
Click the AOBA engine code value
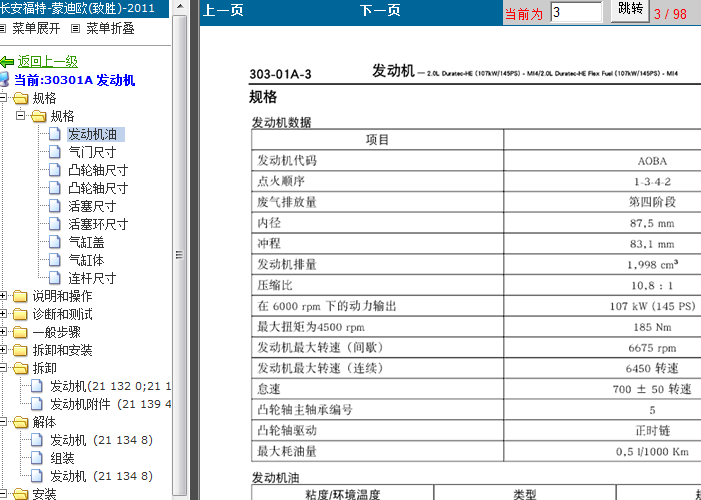[652, 161]
